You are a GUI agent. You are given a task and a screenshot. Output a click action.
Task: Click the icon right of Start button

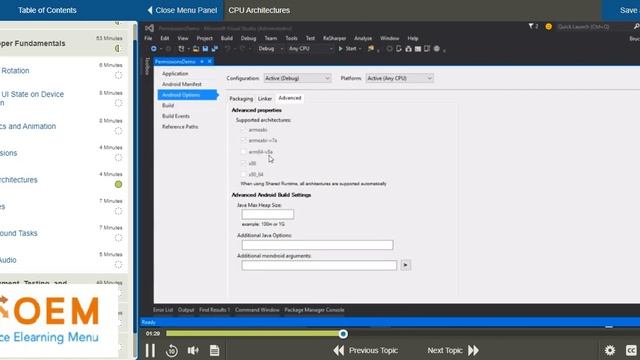tap(371, 49)
